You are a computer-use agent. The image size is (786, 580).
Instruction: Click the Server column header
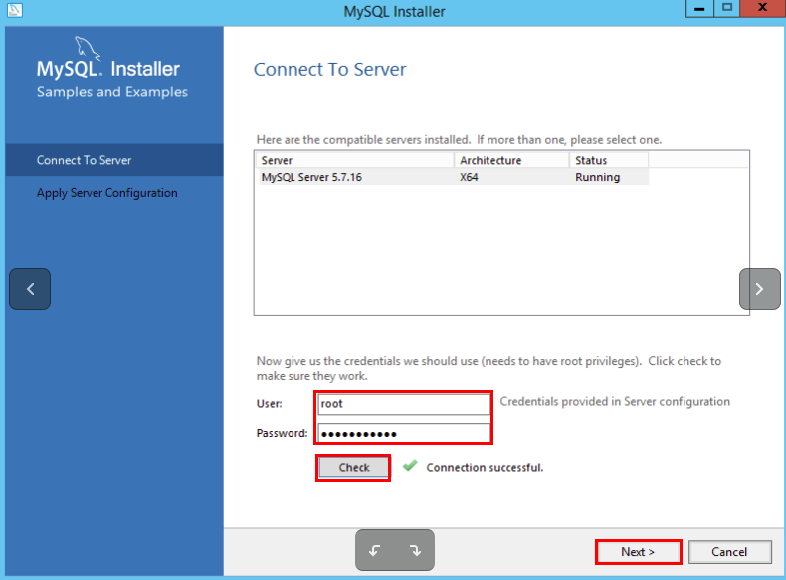pyautogui.click(x=355, y=160)
